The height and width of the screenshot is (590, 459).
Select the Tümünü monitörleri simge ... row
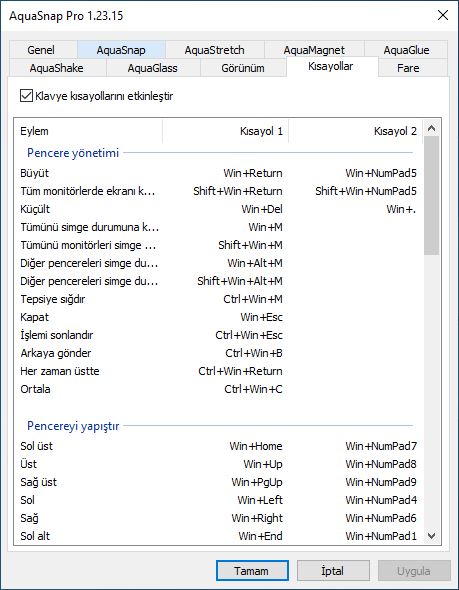218,245
